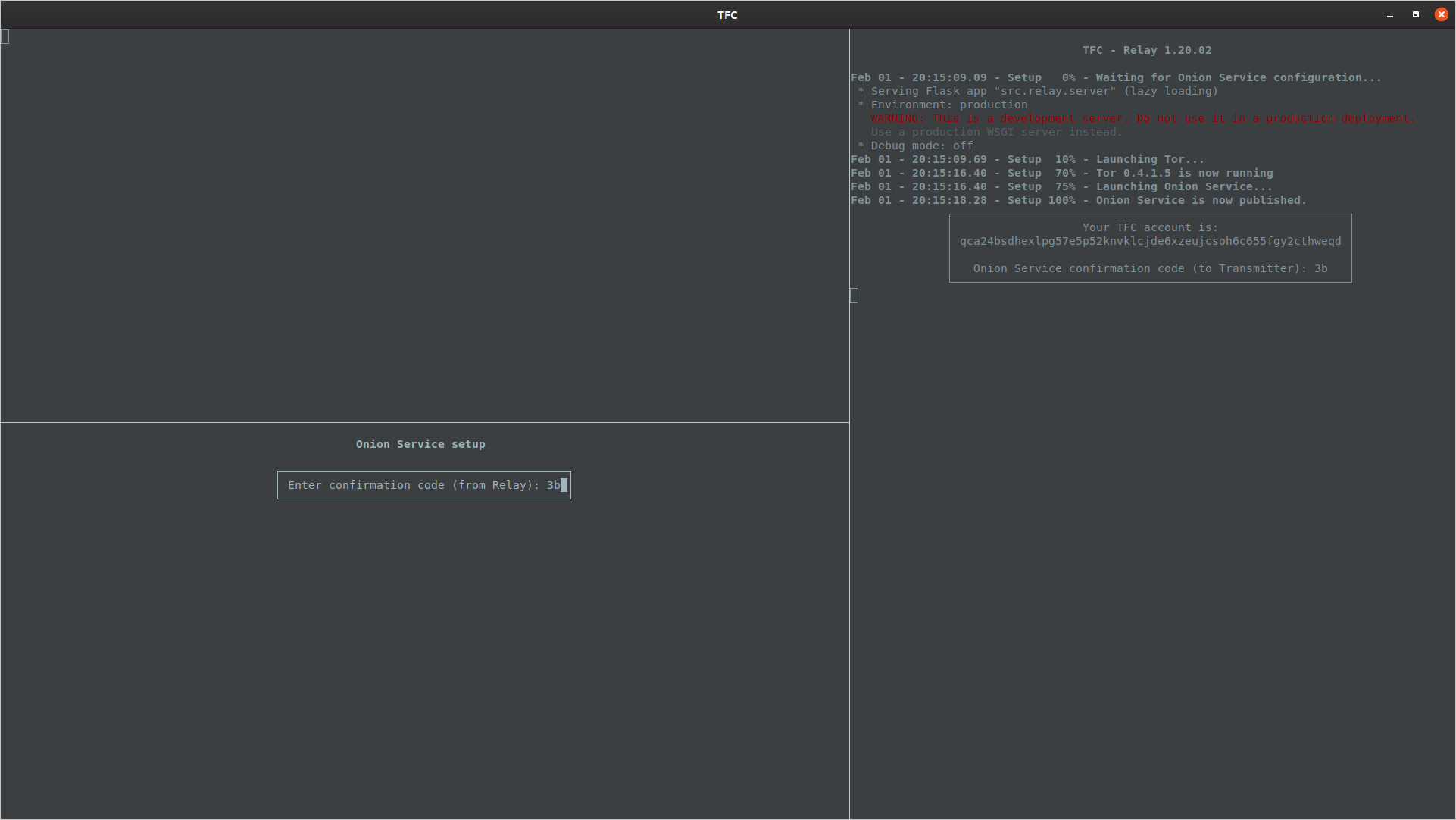Click the 'Serving Flask app' line
This screenshot has width=1456, height=820.
(1038, 92)
